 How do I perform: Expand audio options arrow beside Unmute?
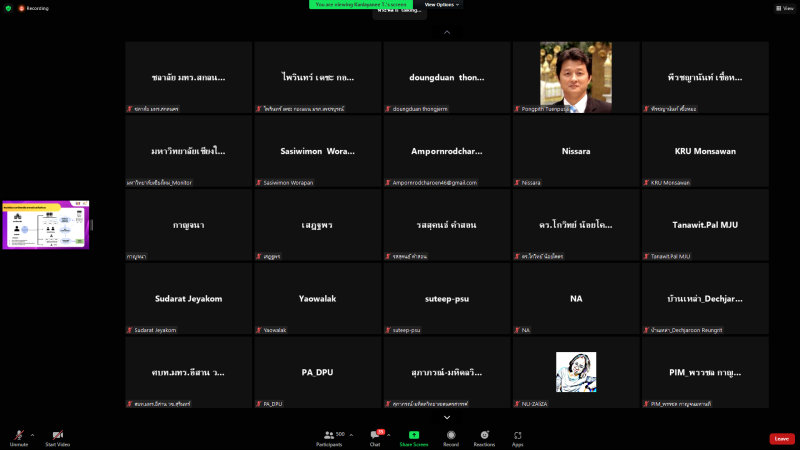tap(32, 435)
